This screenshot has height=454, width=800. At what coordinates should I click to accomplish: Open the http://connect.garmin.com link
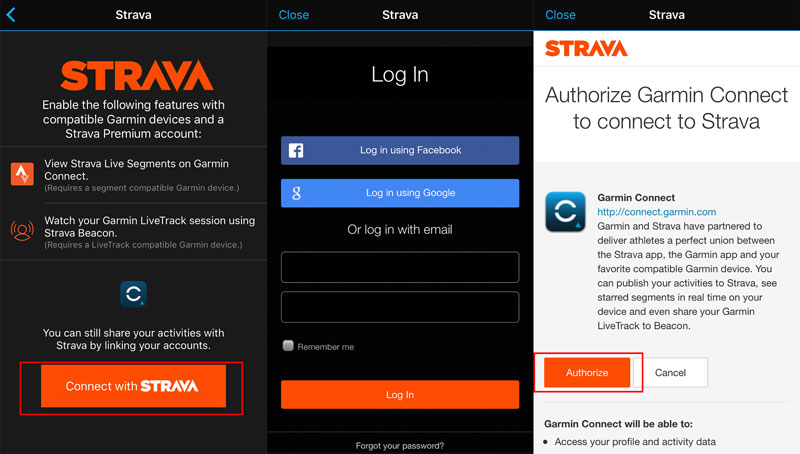click(x=657, y=212)
